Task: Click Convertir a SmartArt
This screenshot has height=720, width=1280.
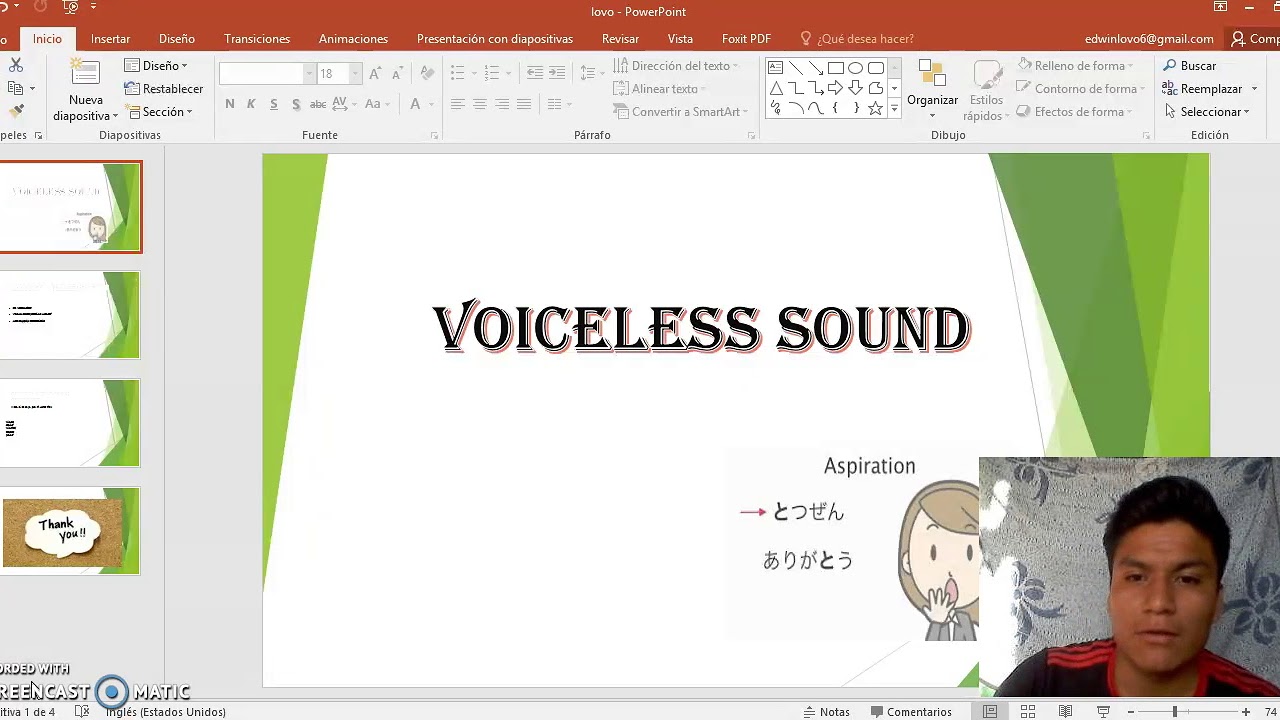Action: [x=680, y=112]
